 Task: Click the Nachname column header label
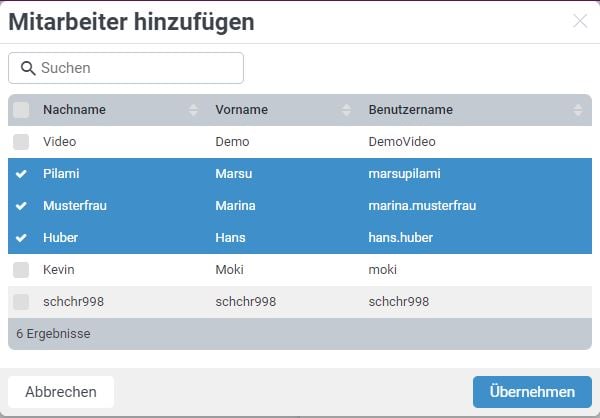[x=74, y=110]
